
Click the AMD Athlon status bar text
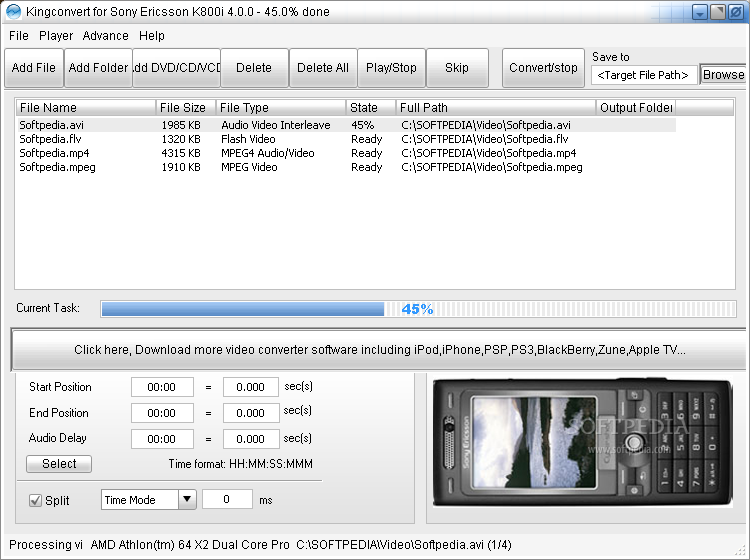pyautogui.click(x=190, y=545)
